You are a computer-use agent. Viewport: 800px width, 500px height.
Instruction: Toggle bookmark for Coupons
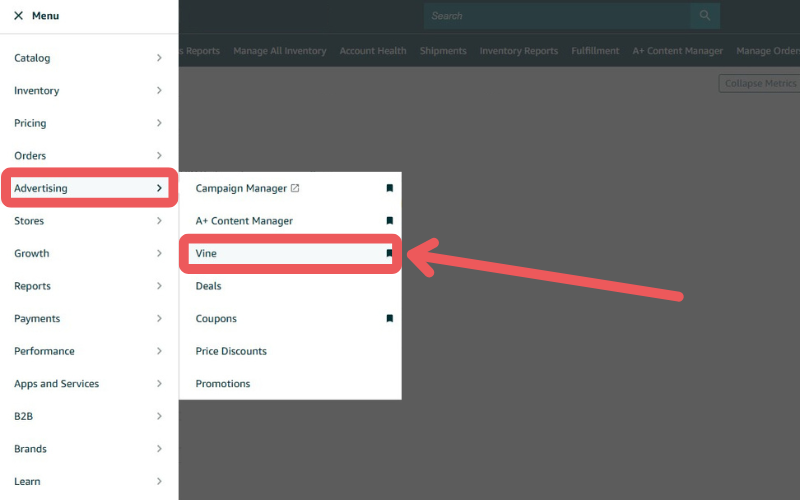pos(390,319)
